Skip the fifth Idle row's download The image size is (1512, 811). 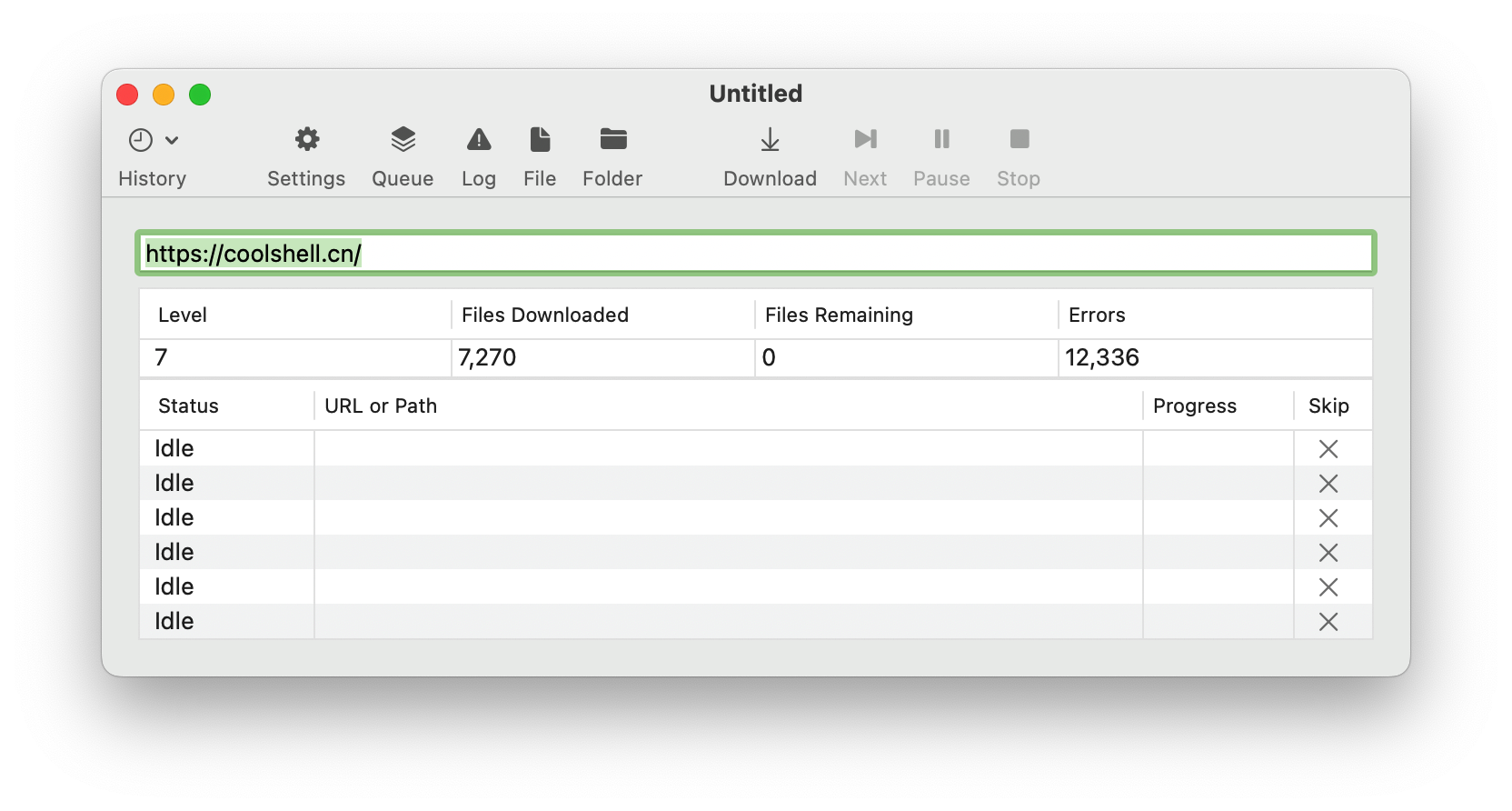1328,587
